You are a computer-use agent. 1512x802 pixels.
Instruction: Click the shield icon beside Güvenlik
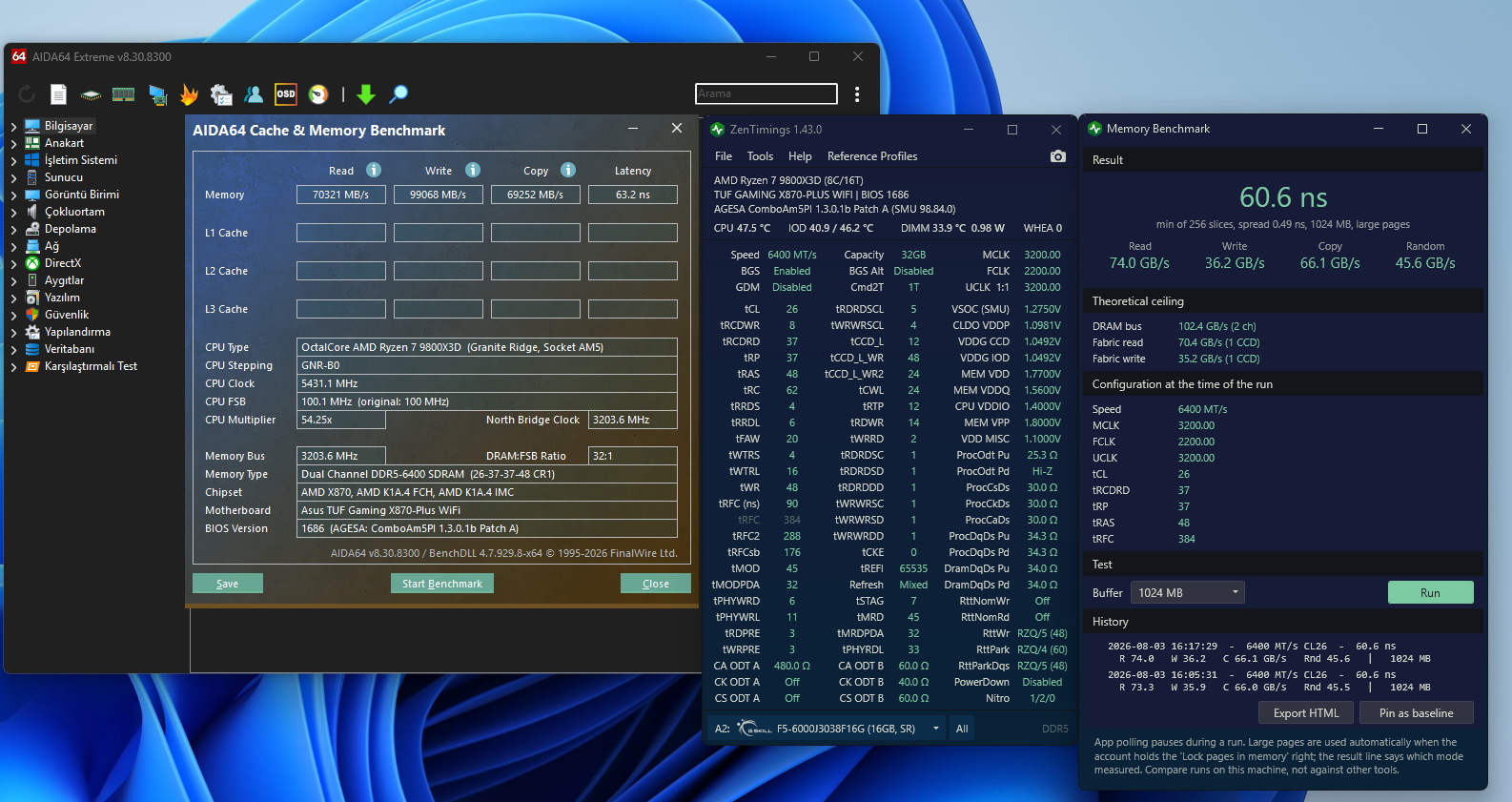(32, 315)
